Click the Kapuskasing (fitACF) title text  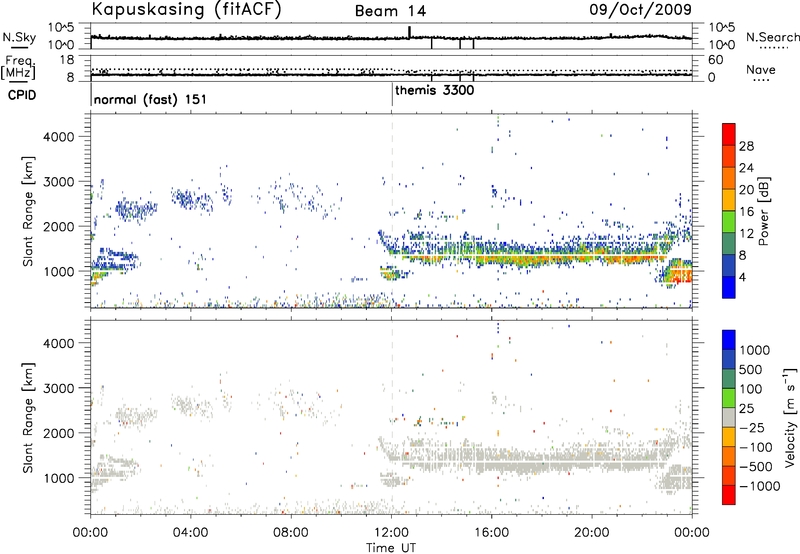pyautogui.click(x=186, y=9)
